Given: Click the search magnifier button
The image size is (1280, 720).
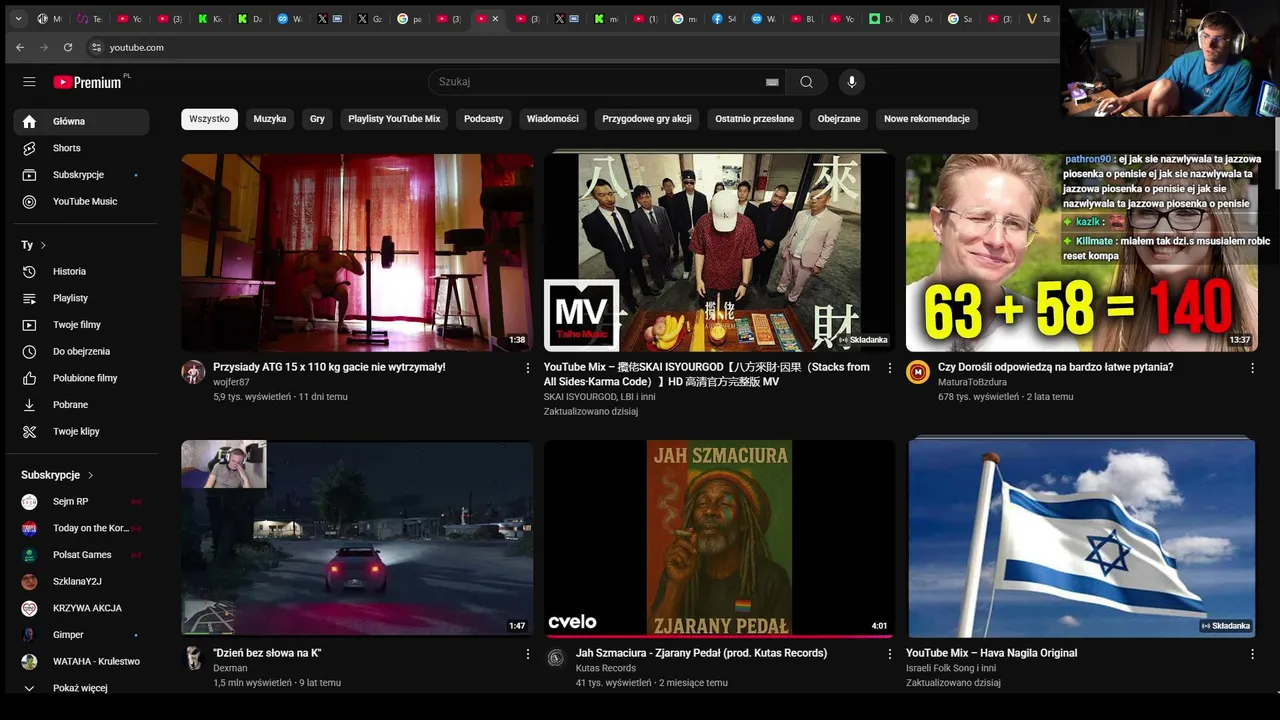Looking at the screenshot, I should pos(807,82).
